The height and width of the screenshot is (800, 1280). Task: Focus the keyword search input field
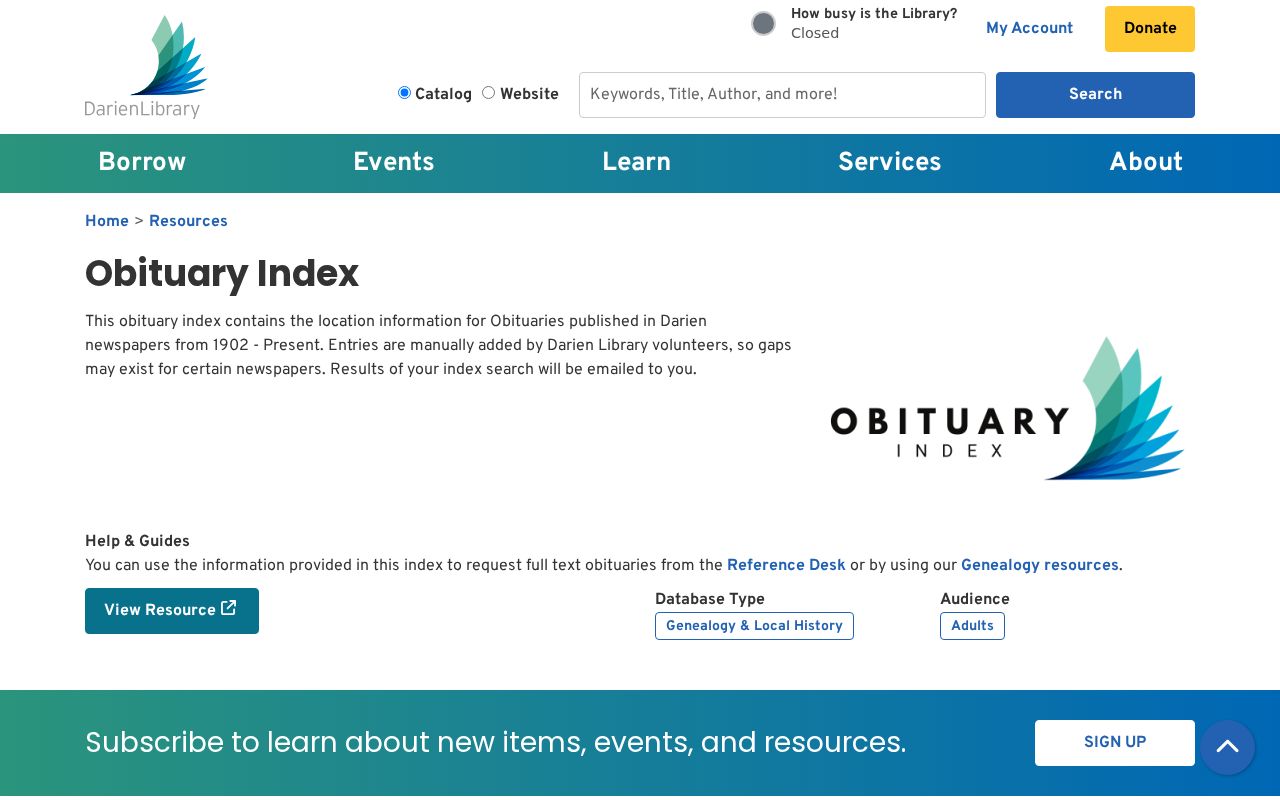tap(782, 95)
